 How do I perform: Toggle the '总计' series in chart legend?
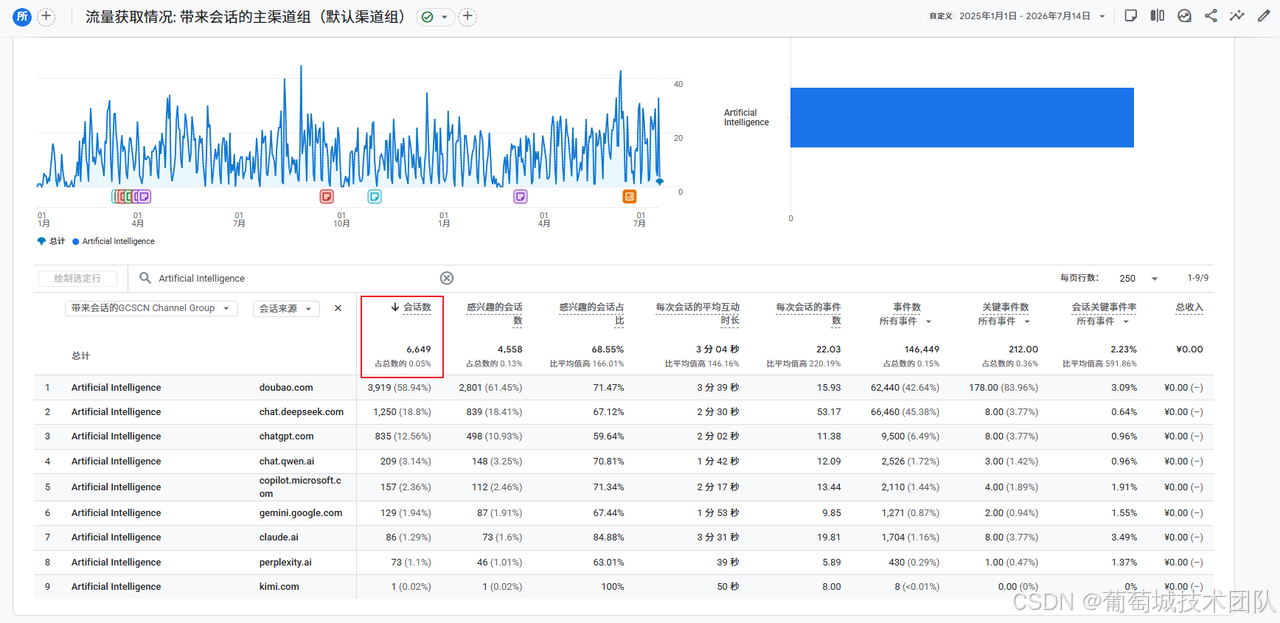pyautogui.click(x=51, y=241)
